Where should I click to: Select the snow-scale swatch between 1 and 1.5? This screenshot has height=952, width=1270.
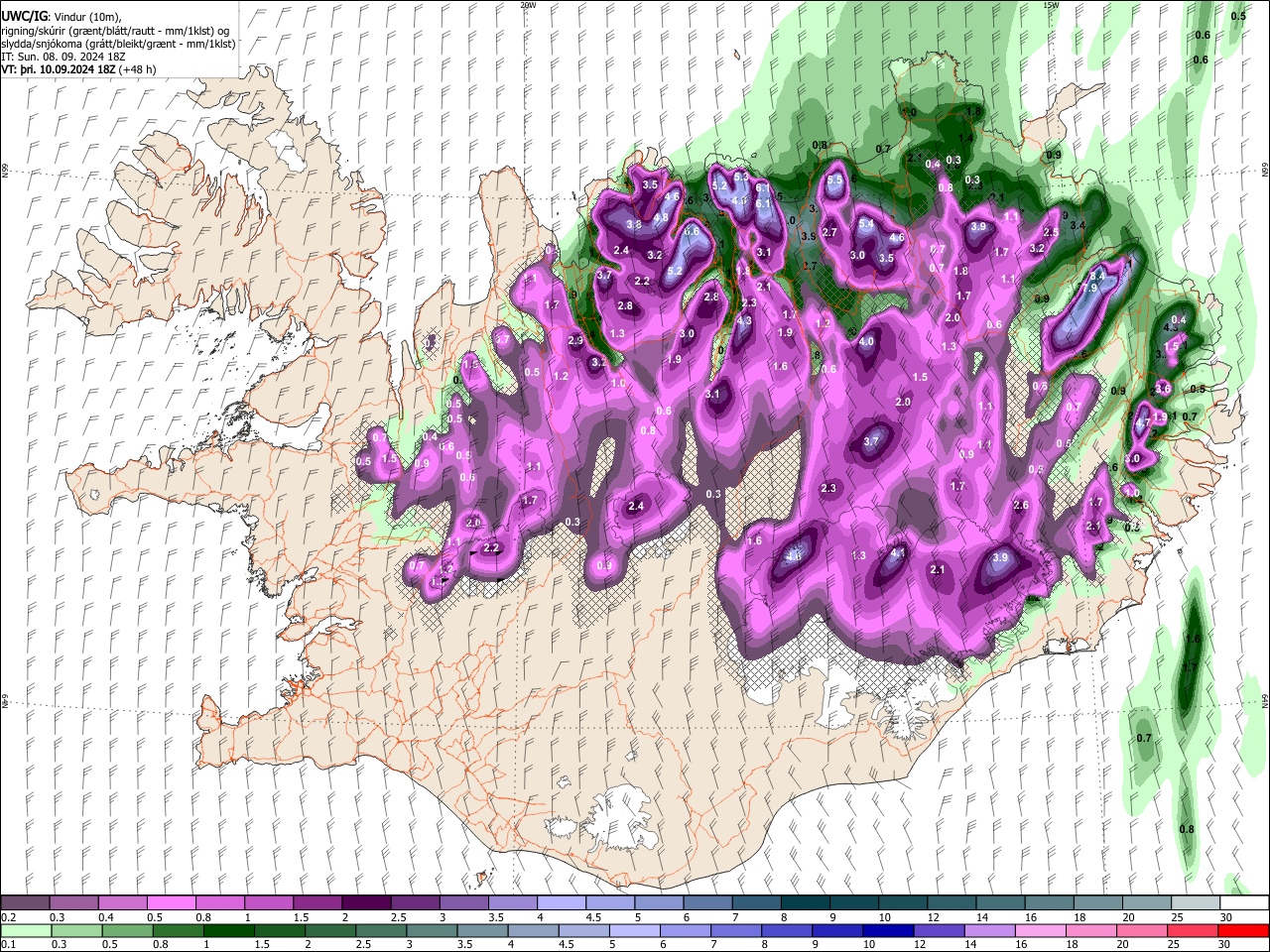(x=269, y=903)
